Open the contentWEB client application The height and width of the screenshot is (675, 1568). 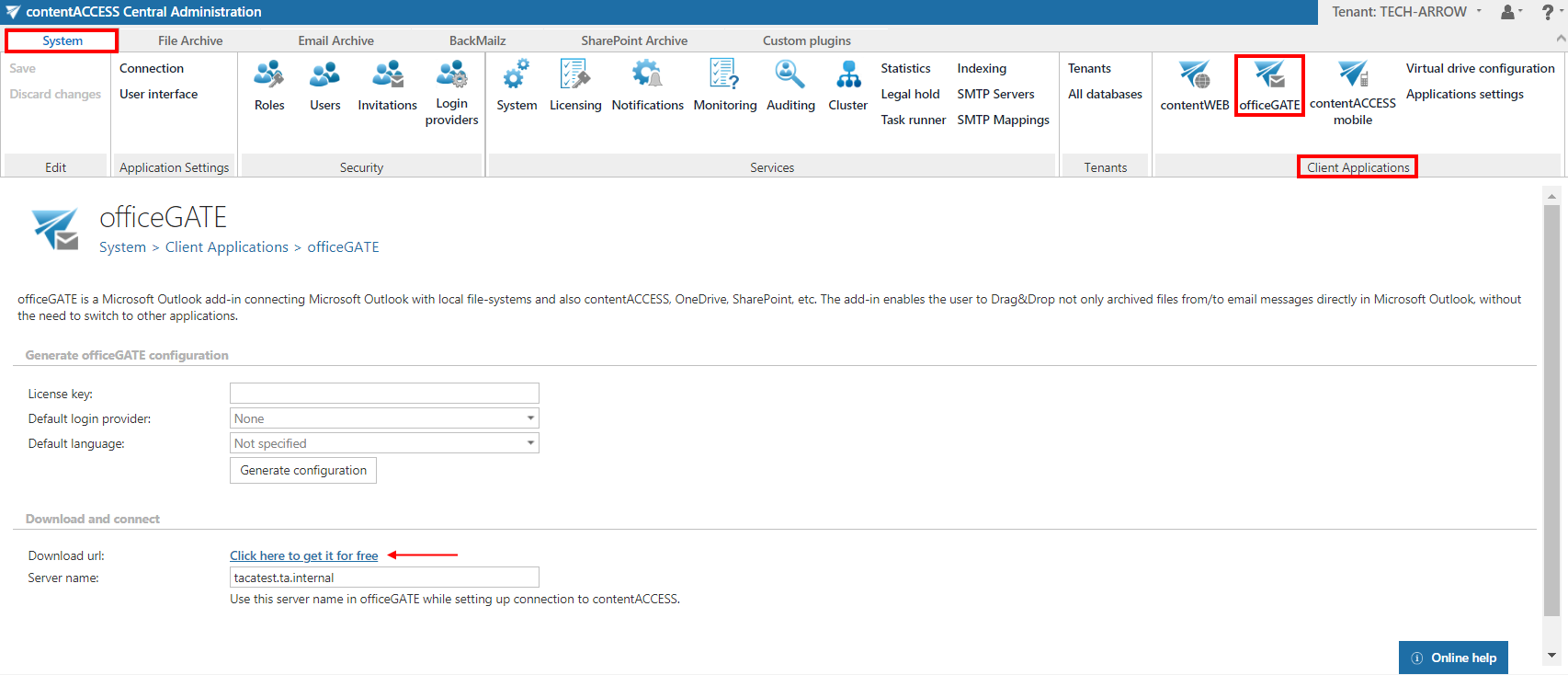pos(1194,76)
